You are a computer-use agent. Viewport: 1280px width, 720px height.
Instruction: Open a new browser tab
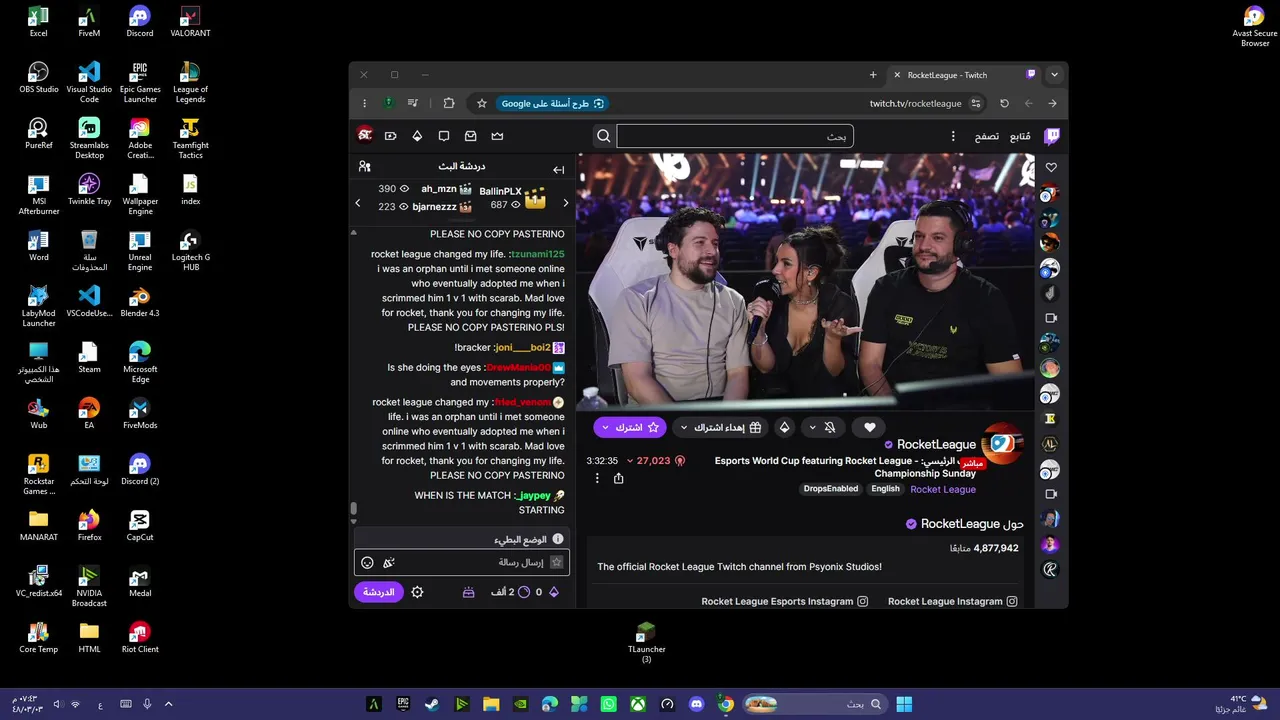coord(873,75)
